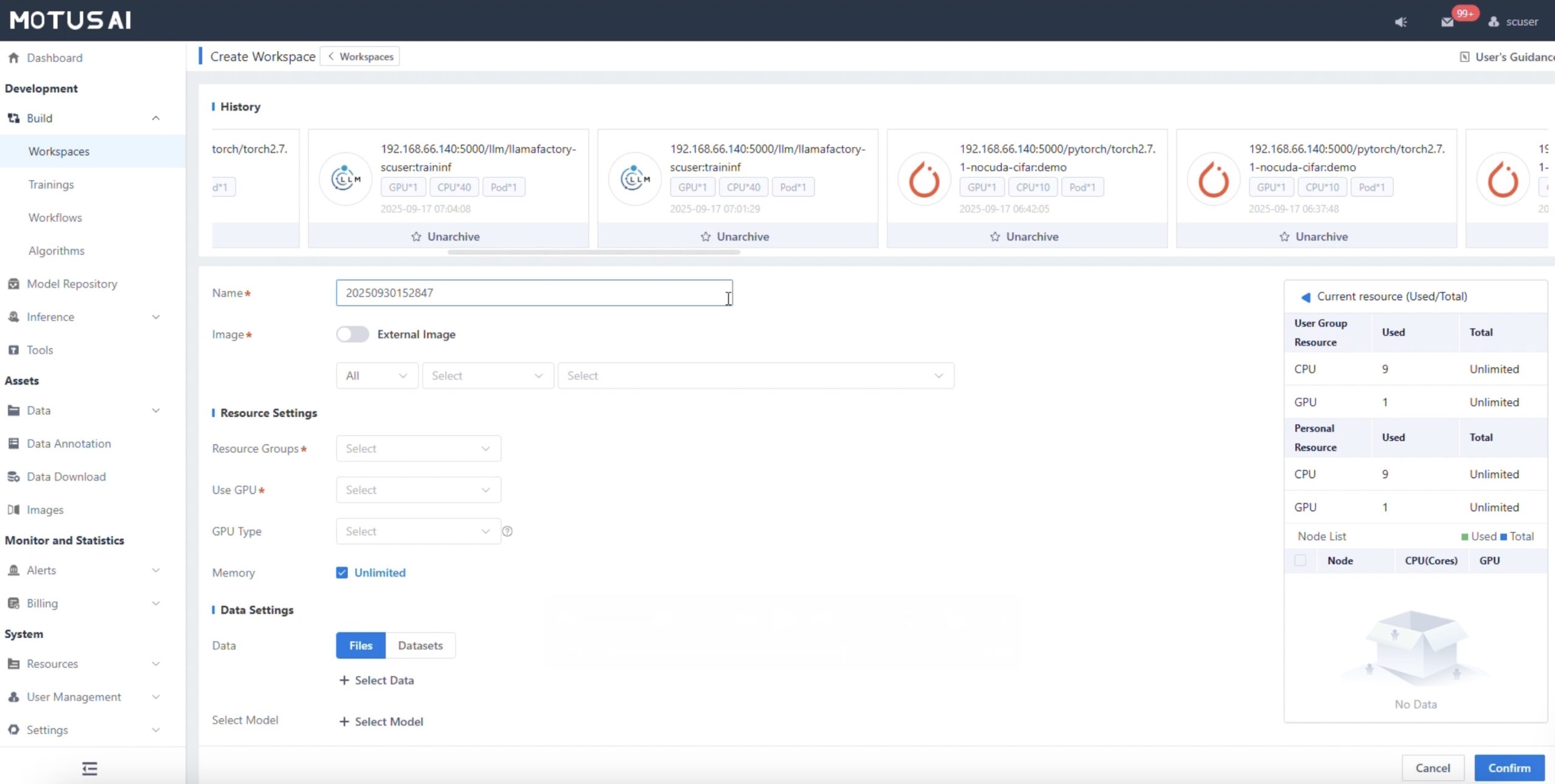Open the Use GPU dropdown
Screen dimensions: 1555x784
(x=418, y=490)
